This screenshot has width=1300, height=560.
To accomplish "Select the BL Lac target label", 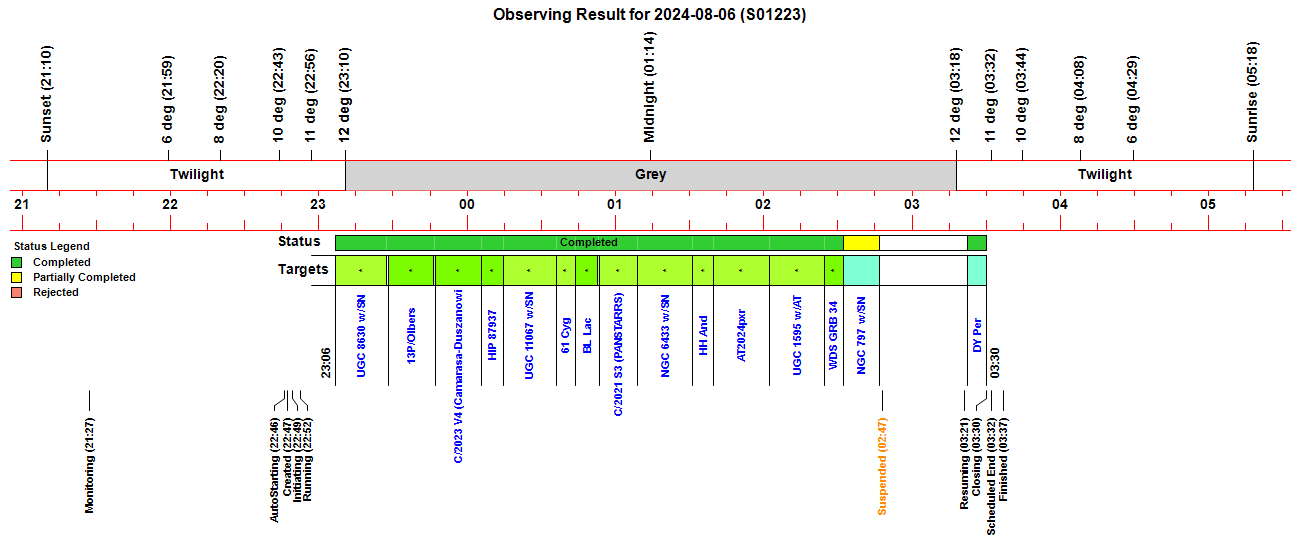I will pos(587,337).
